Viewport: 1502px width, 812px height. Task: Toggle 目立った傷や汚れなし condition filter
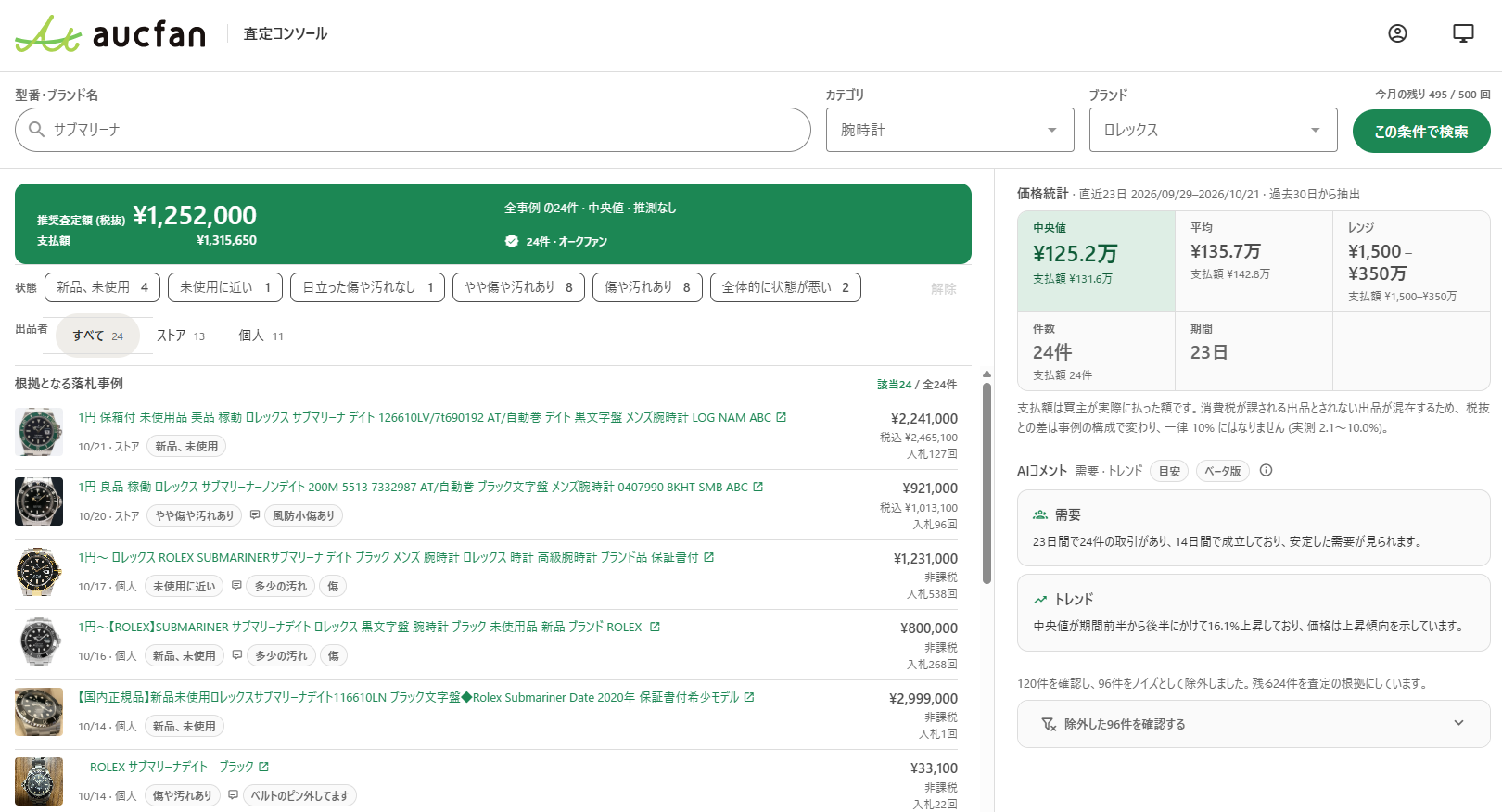point(367,287)
